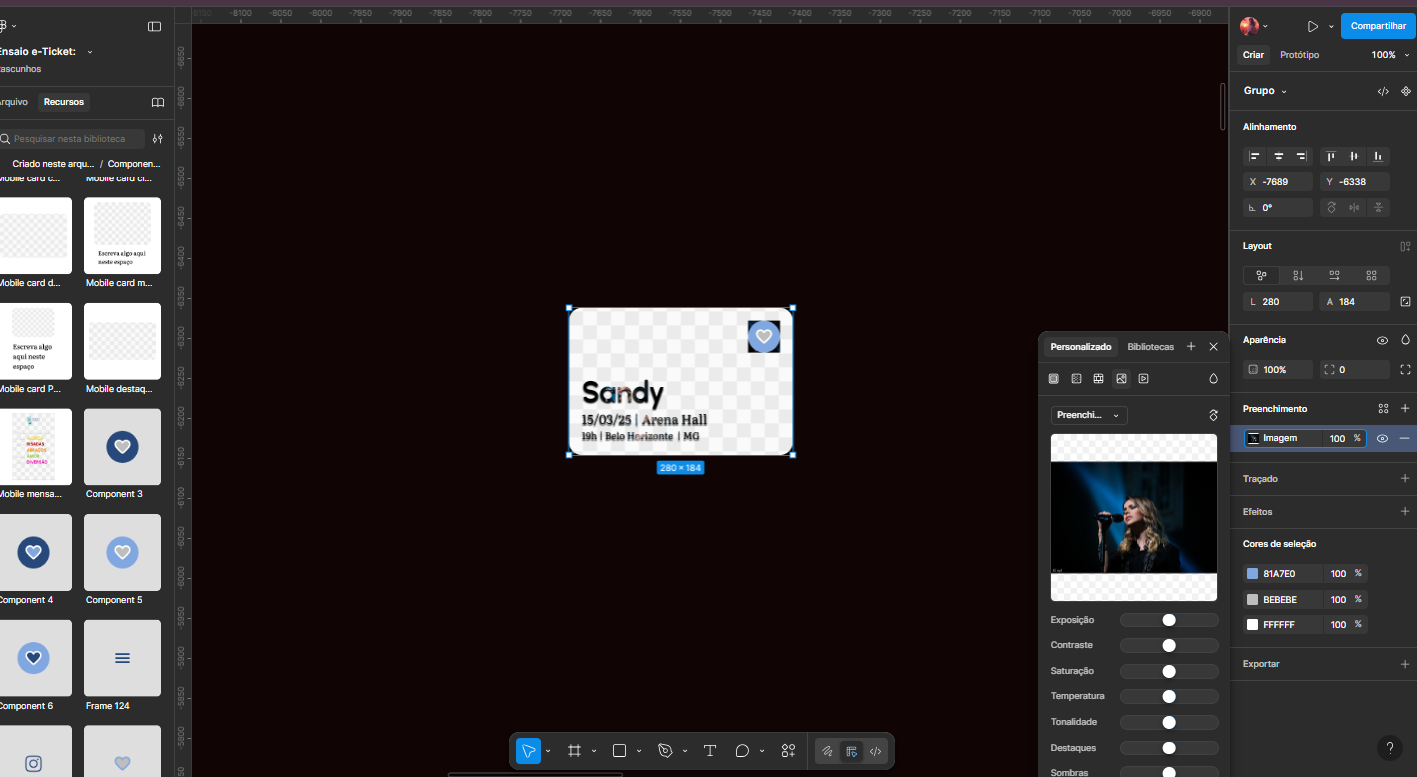This screenshot has height=777, width=1417.
Task: Open the Actions tool with plus shapes
Action: tap(788, 751)
